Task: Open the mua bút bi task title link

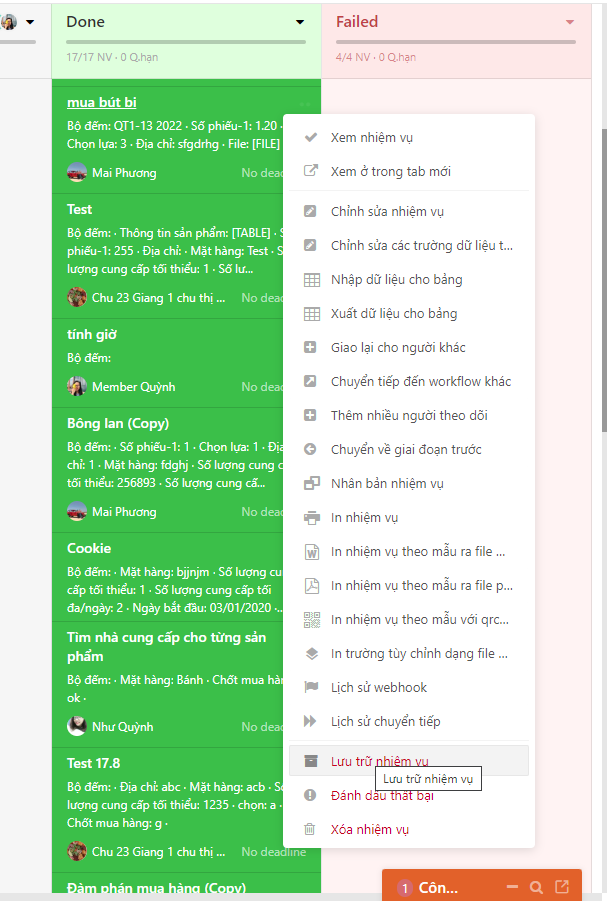Action: pyautogui.click(x=102, y=102)
